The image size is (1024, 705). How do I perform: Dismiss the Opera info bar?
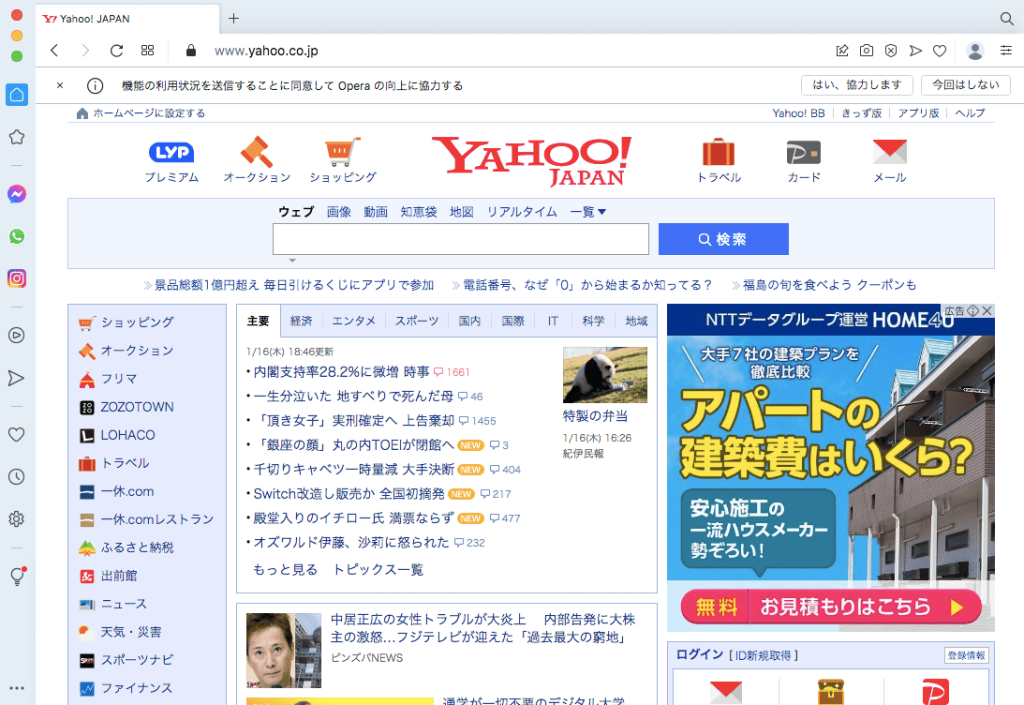pyautogui.click(x=60, y=85)
